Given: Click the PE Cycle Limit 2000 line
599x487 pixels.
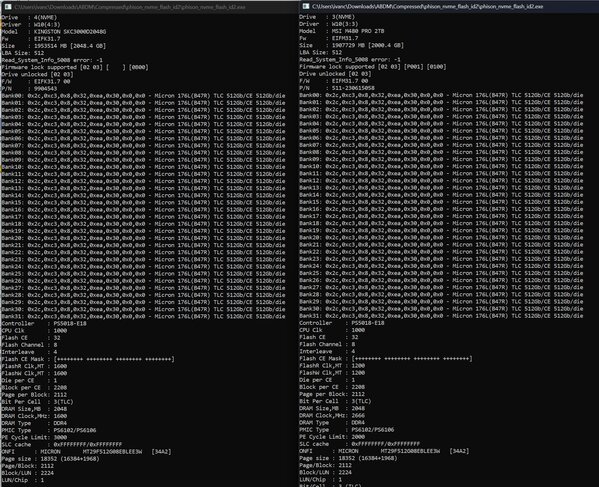Looking at the screenshot, I should click(332, 437).
